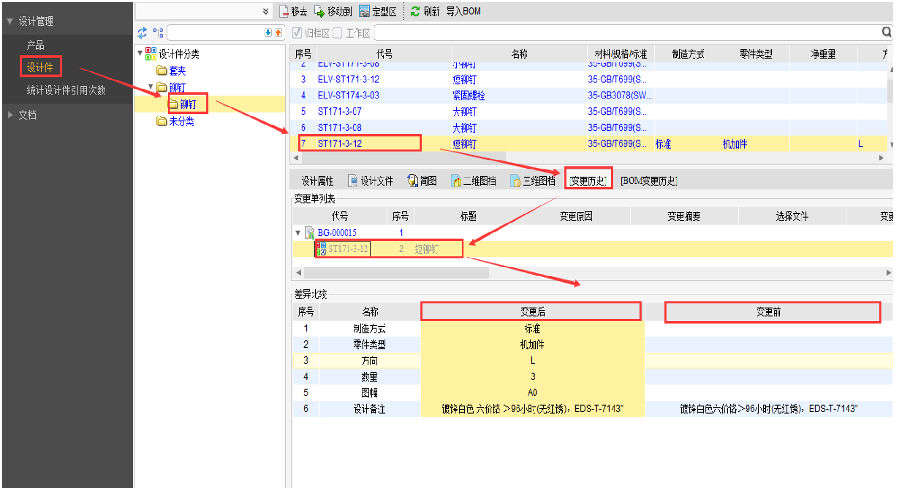Click the 设计件分类 root category icon
The image size is (900, 488).
point(150,53)
